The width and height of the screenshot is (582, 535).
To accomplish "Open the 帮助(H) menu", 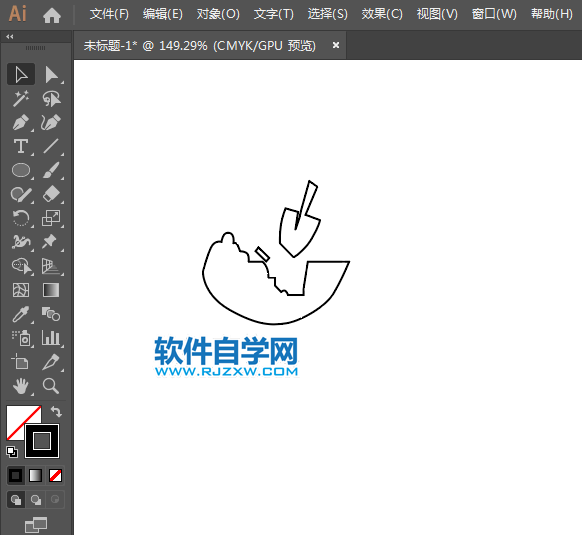I will click(x=552, y=14).
